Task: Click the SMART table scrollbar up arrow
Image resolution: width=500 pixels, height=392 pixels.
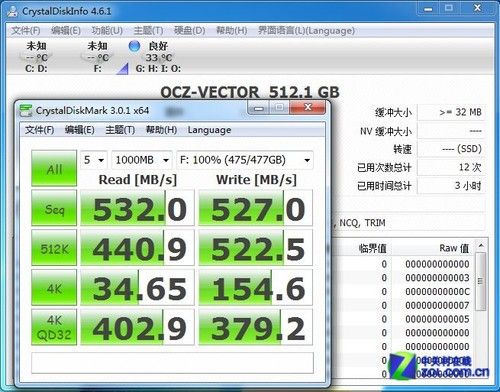Action: (481, 246)
